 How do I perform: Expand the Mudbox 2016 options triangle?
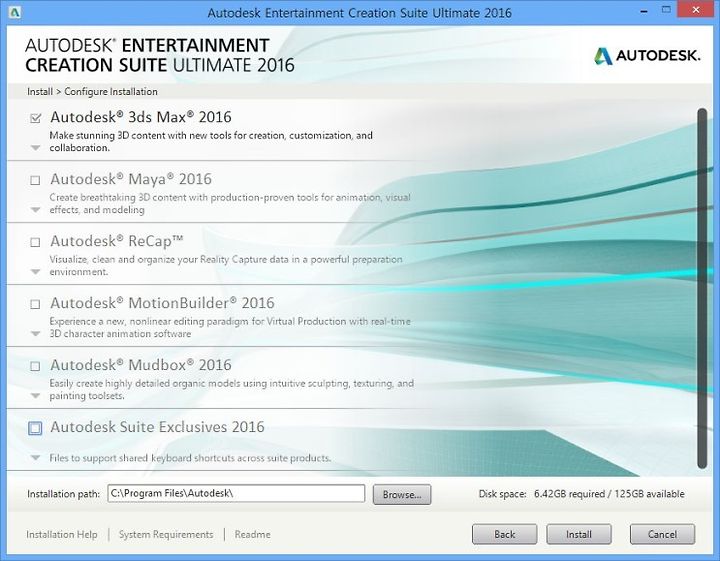pyautogui.click(x=35, y=396)
